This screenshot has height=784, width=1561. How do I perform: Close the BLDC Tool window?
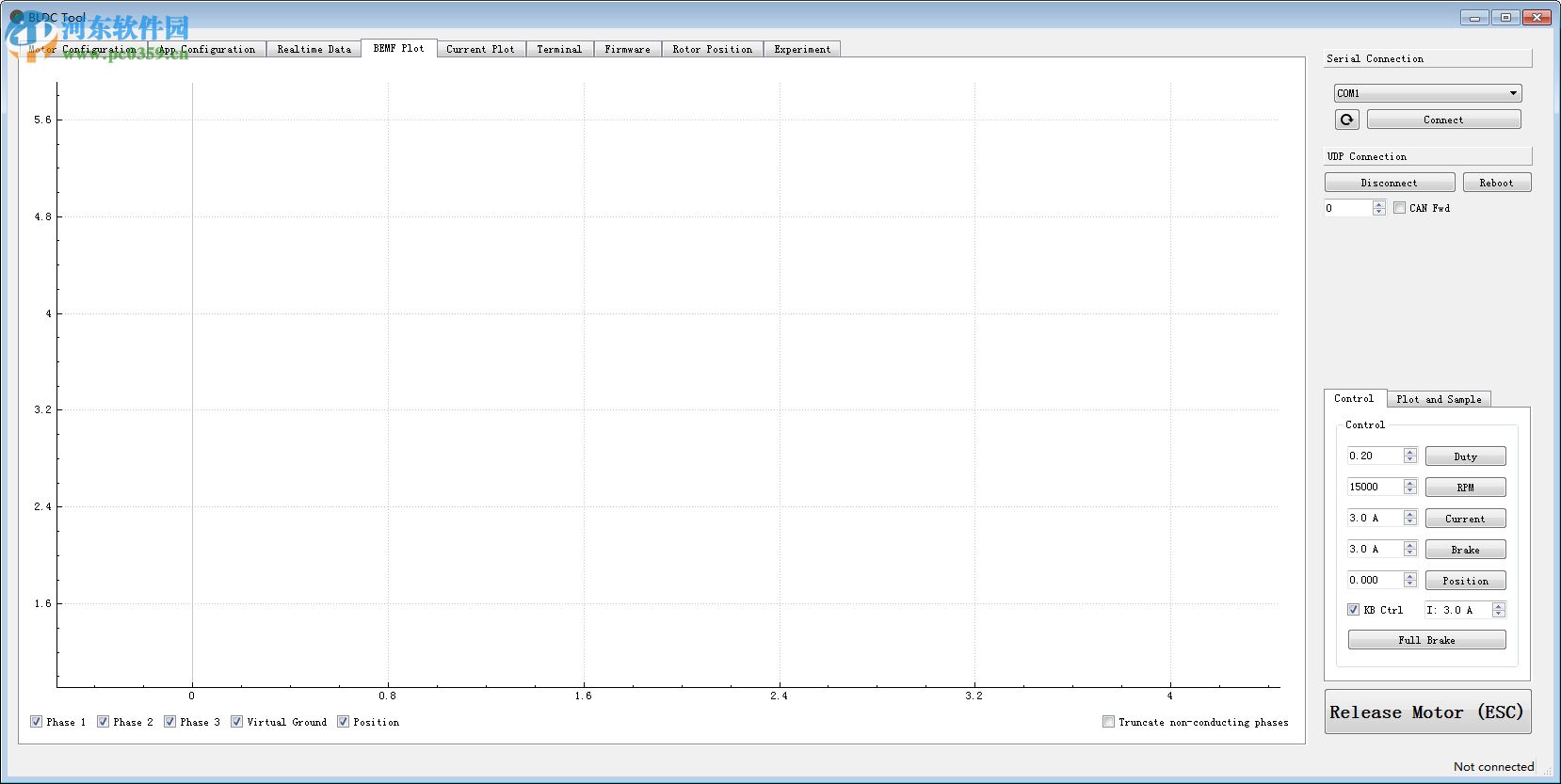[1537, 17]
